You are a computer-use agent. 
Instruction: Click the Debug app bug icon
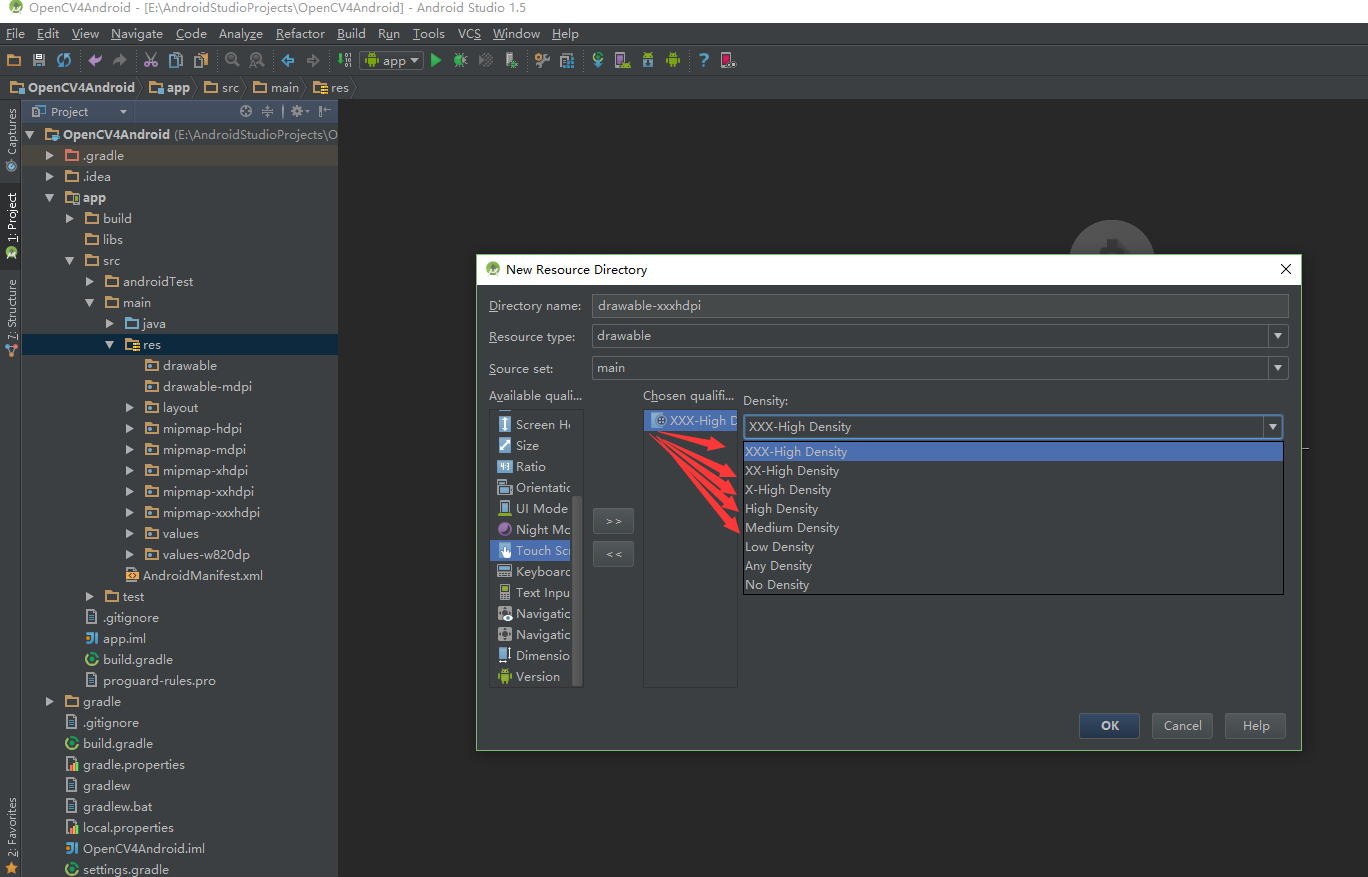461,60
